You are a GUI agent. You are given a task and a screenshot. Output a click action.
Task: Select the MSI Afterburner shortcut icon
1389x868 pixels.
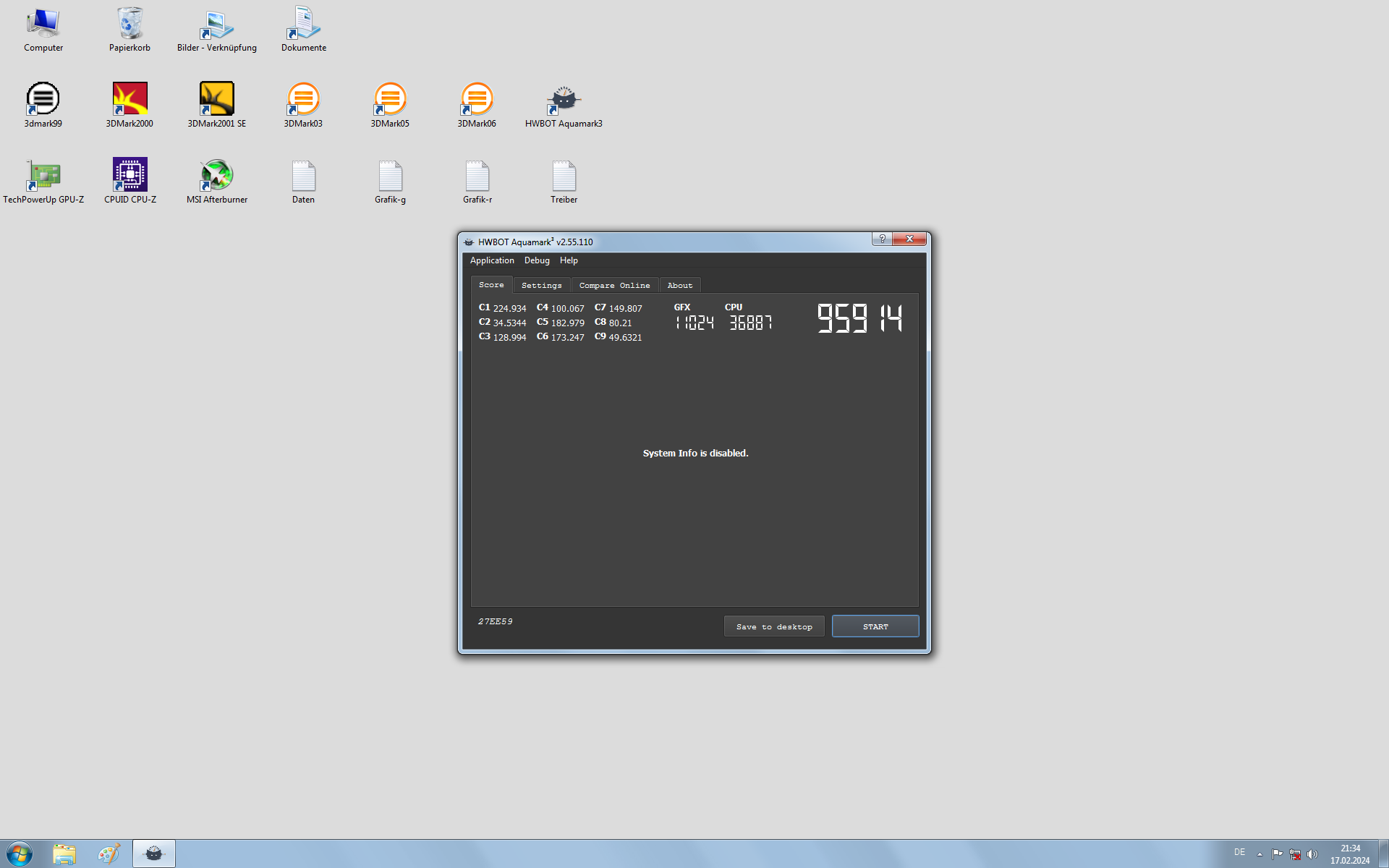pyautogui.click(x=217, y=182)
